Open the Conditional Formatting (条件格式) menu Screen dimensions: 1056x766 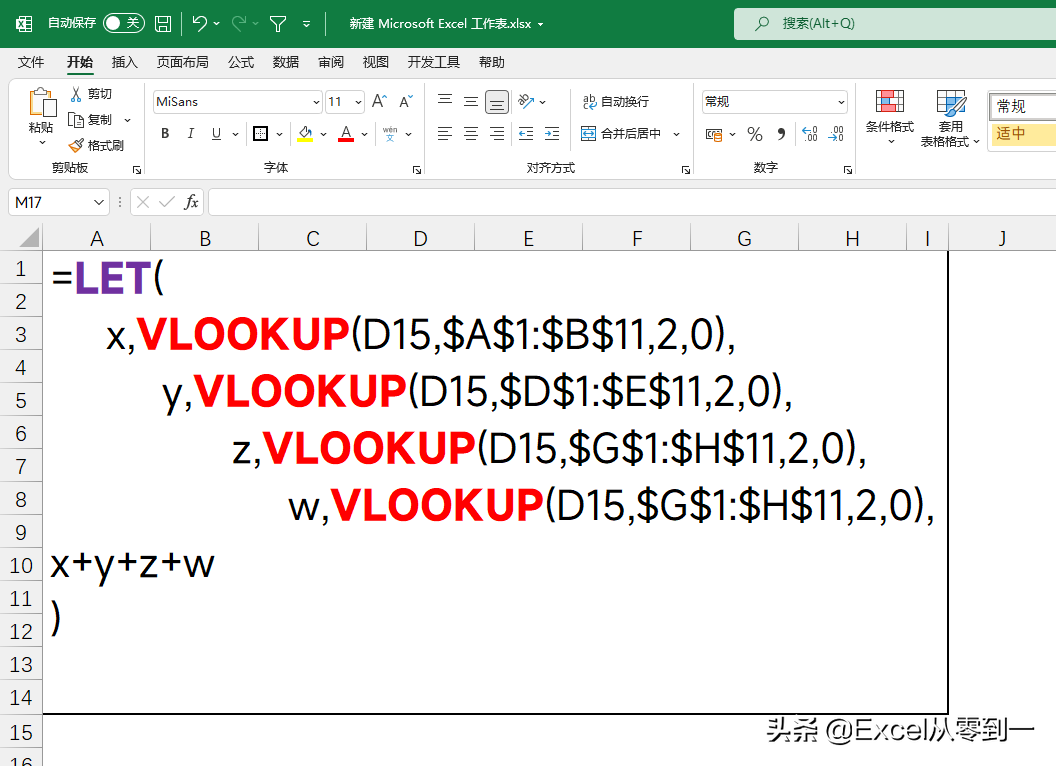(890, 117)
